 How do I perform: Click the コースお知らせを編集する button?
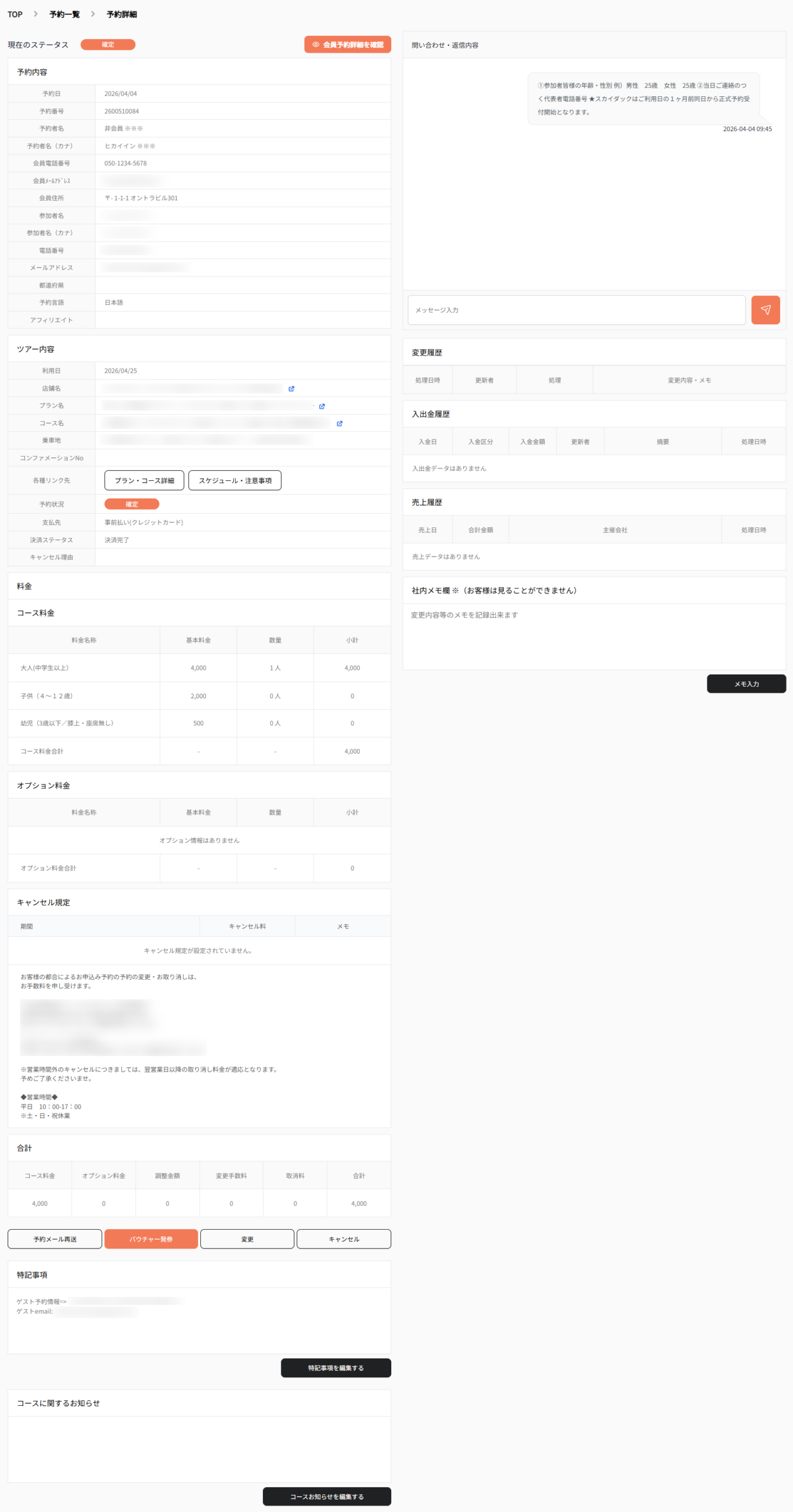tap(327, 1497)
